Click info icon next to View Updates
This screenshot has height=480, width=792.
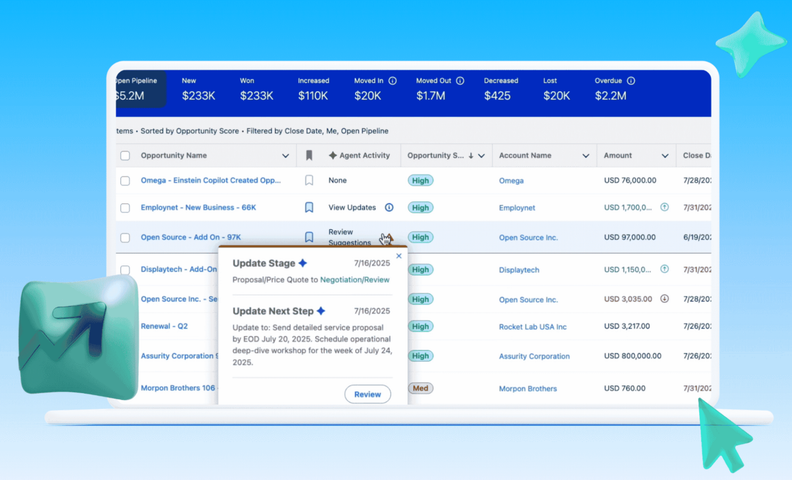pyautogui.click(x=389, y=208)
